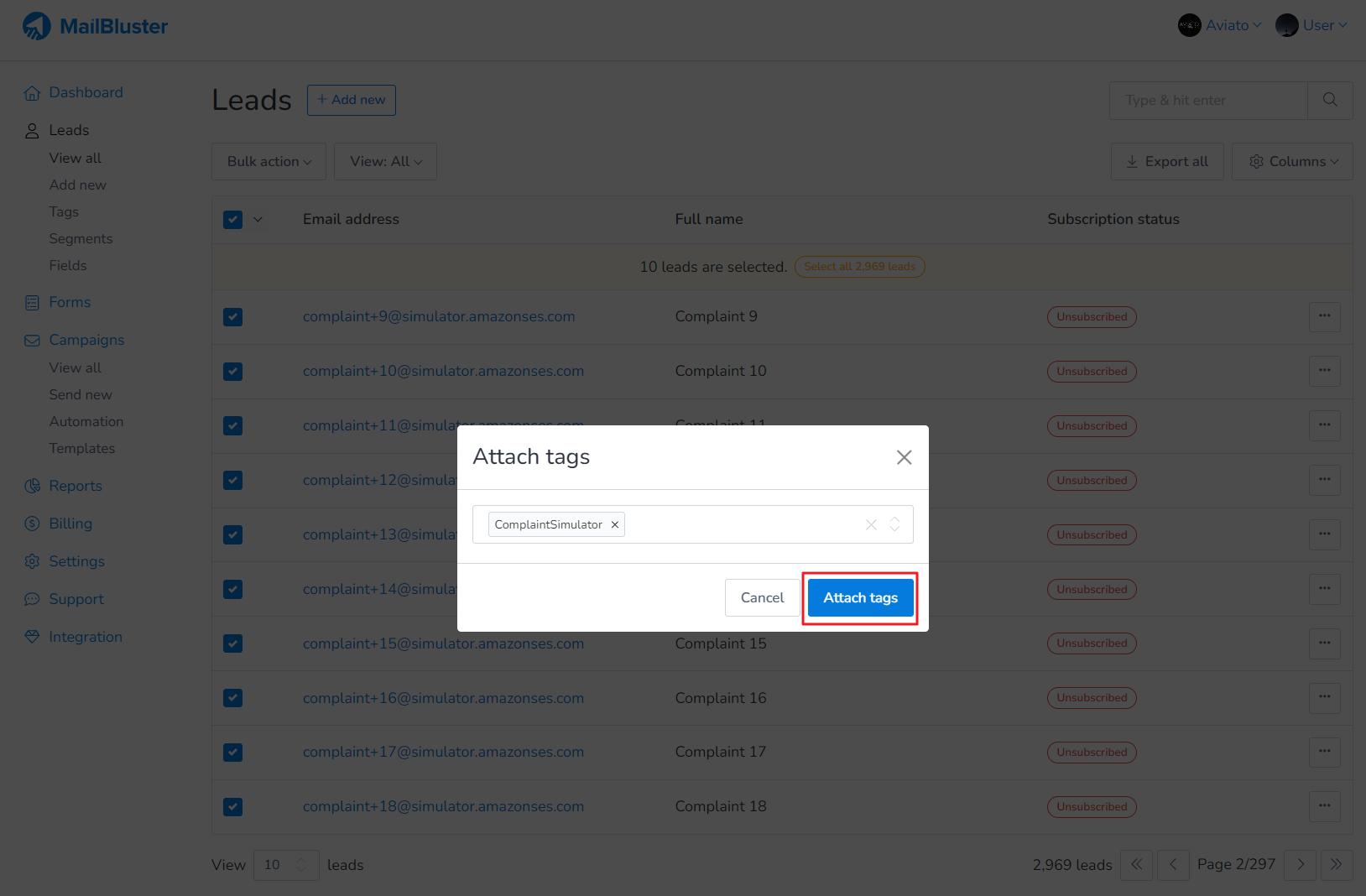Viewport: 1366px width, 896px height.
Task: Open complaint+9@simulator.amazonses.com link
Action: pyautogui.click(x=439, y=316)
